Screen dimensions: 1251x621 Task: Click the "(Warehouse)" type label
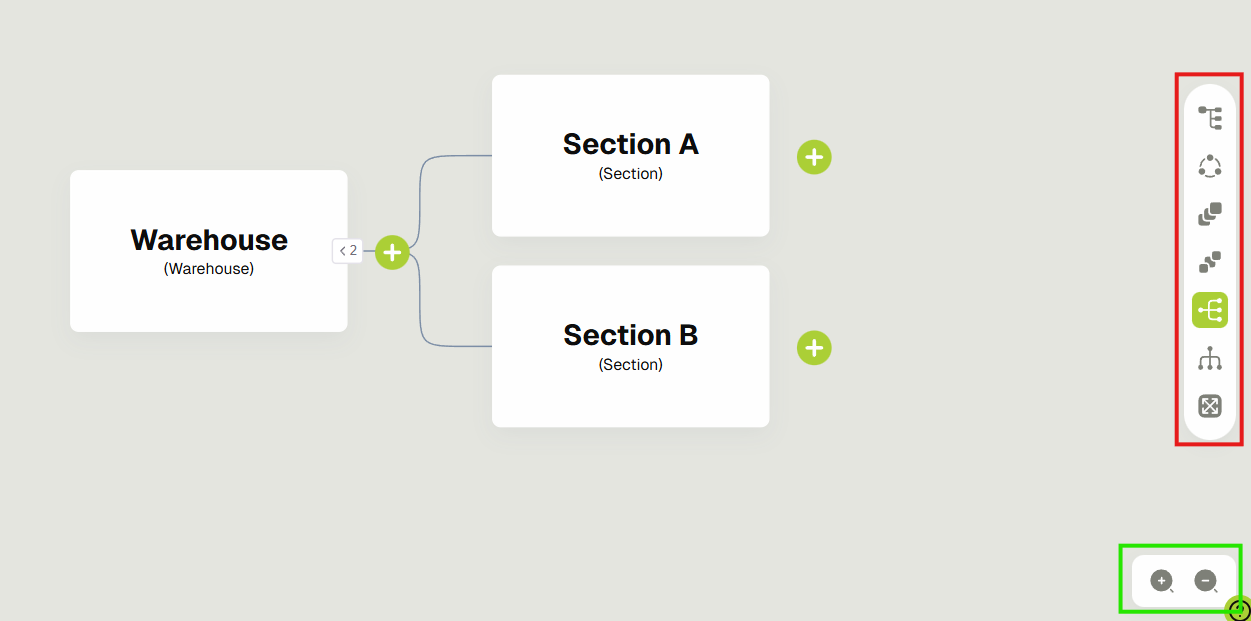[x=208, y=269]
